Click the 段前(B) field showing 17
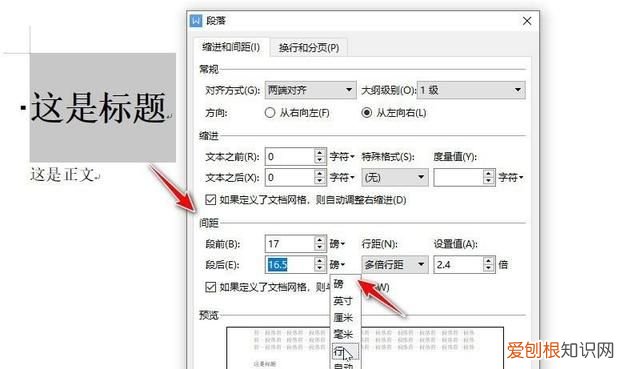The width and height of the screenshot is (640, 369). click(x=289, y=244)
